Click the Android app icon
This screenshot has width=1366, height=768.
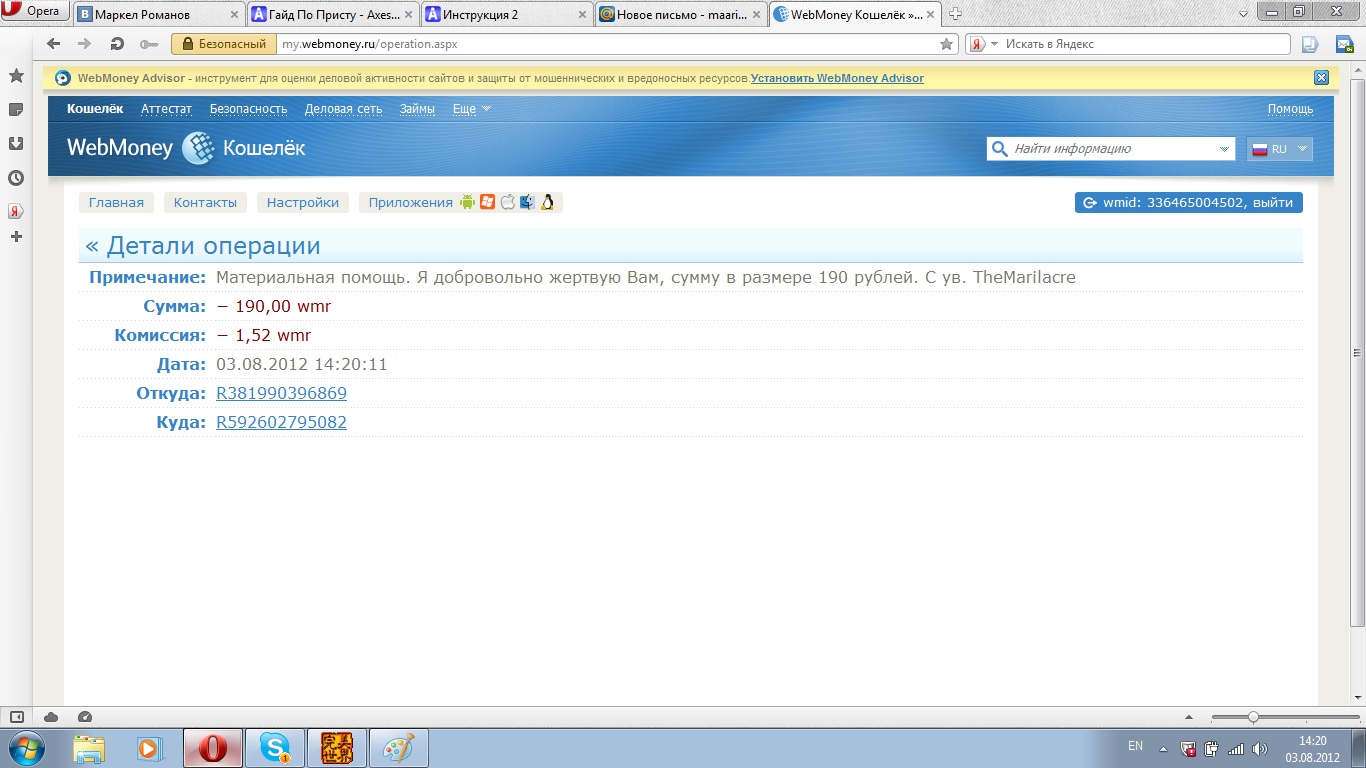coord(467,202)
